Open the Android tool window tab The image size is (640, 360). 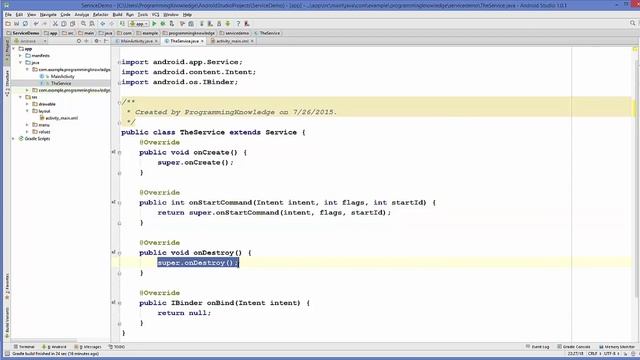tap(54, 347)
